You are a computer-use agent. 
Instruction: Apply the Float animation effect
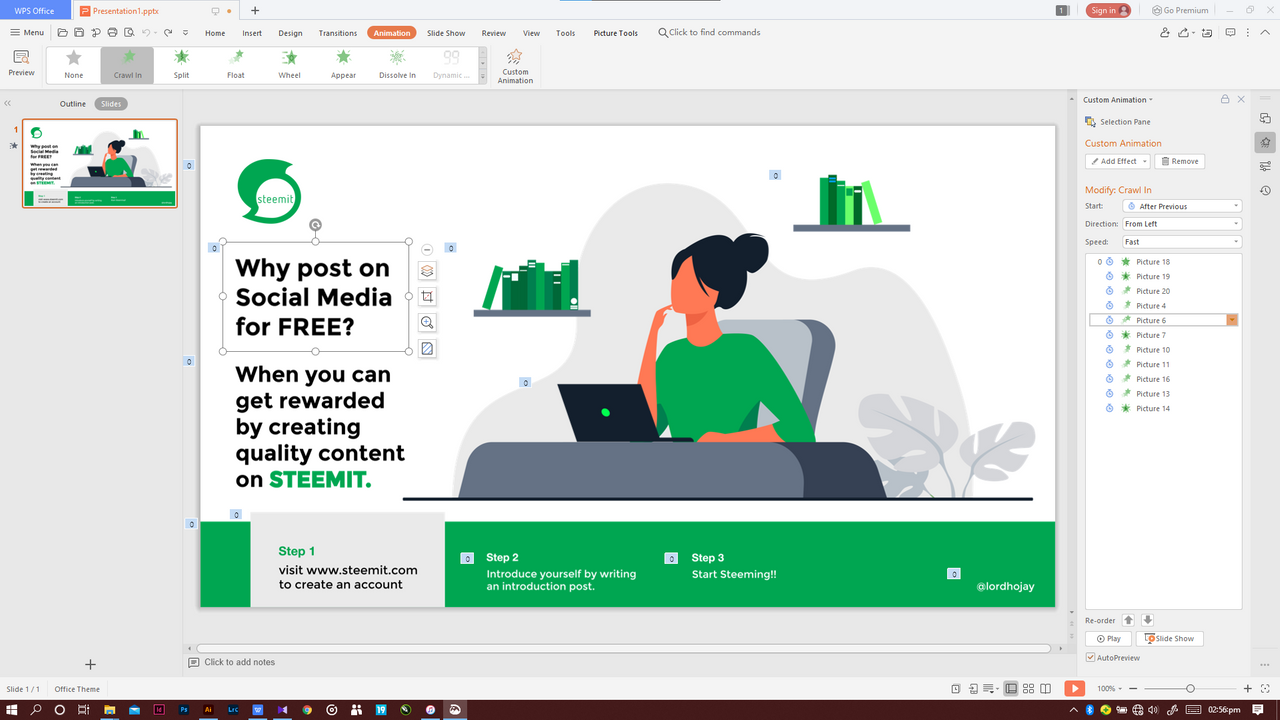point(236,65)
